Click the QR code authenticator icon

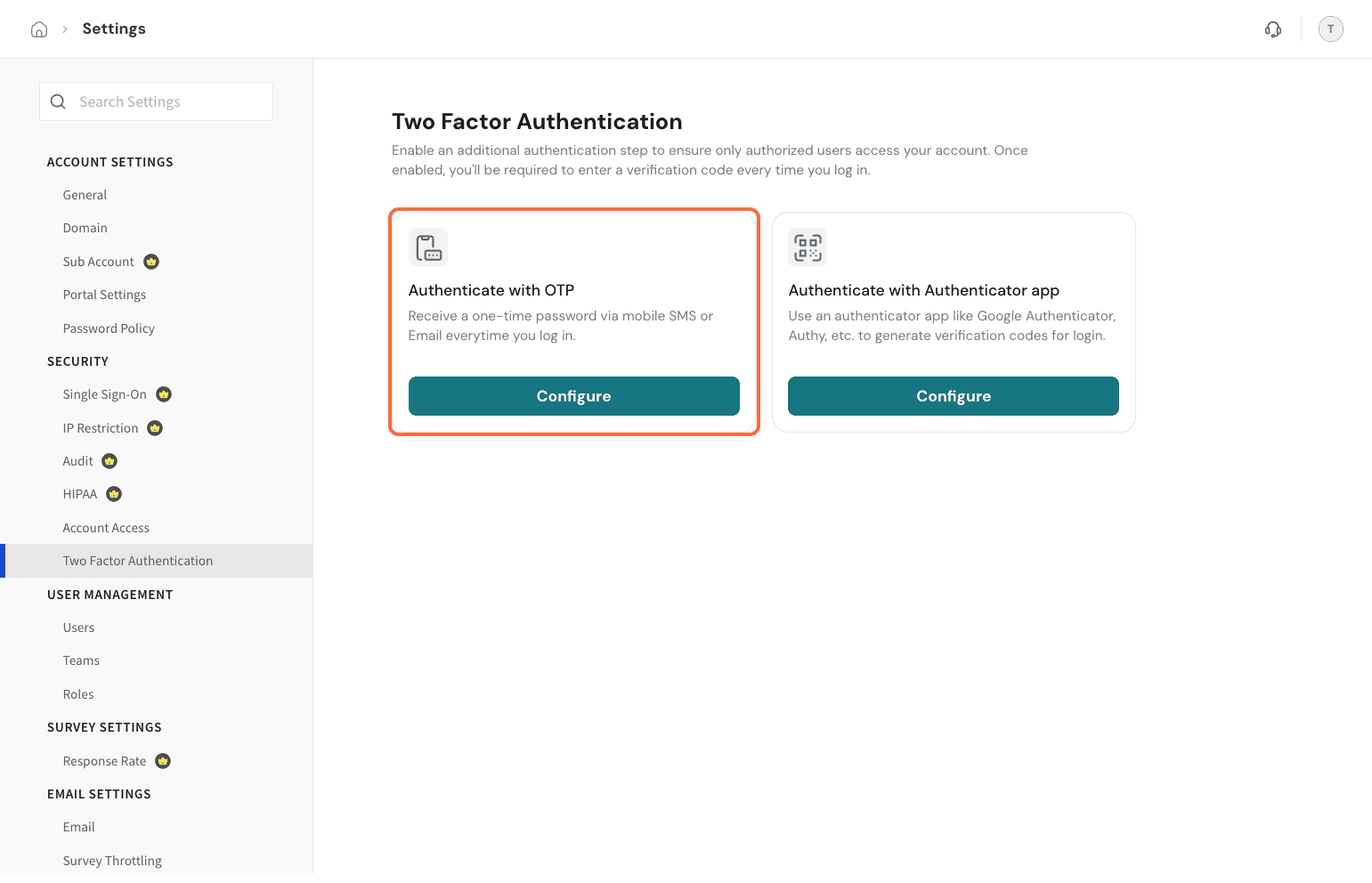point(808,247)
